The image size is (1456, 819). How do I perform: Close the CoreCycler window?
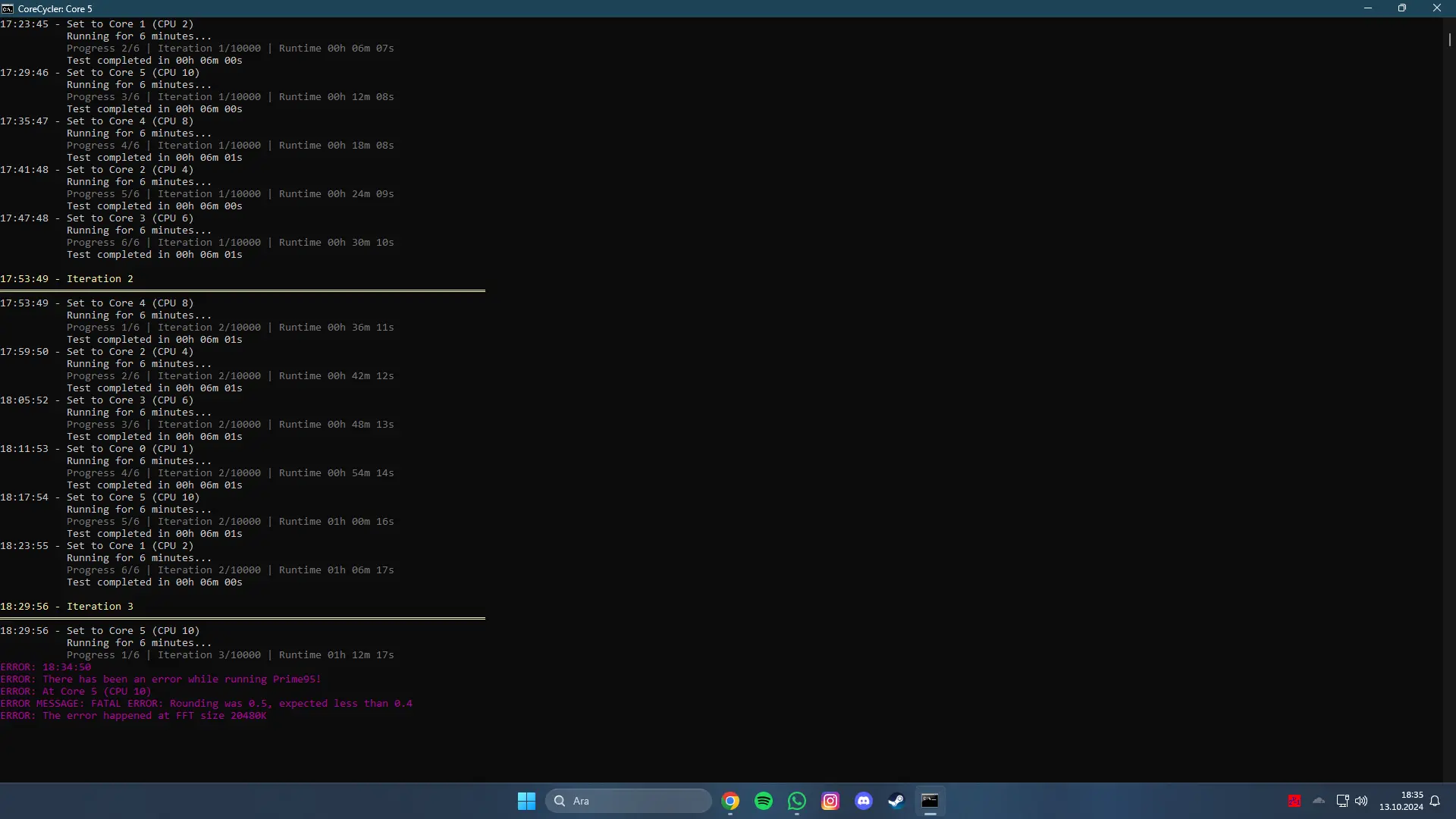1437,8
